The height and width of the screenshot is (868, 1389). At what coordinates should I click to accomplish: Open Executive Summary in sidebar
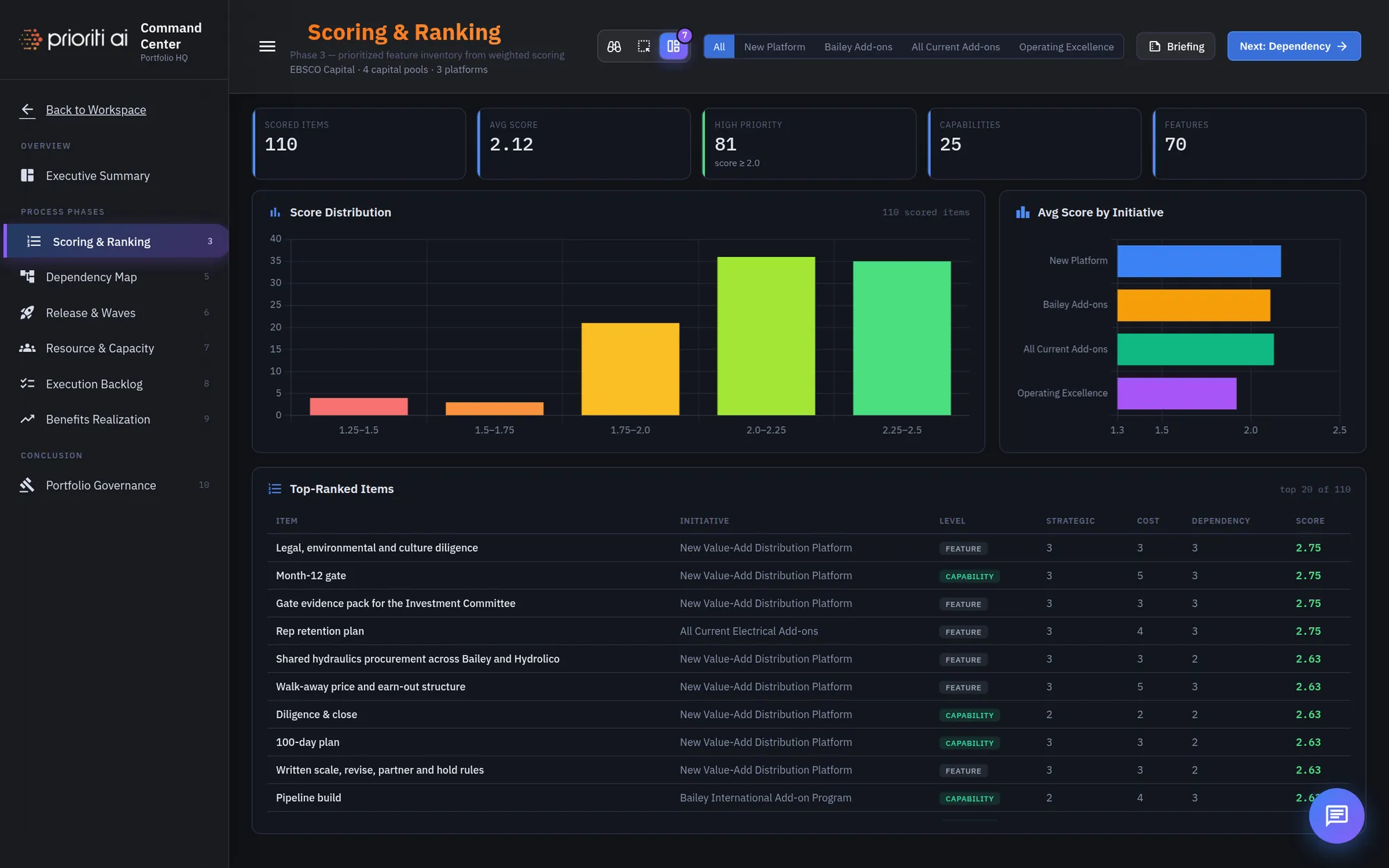coord(115,176)
